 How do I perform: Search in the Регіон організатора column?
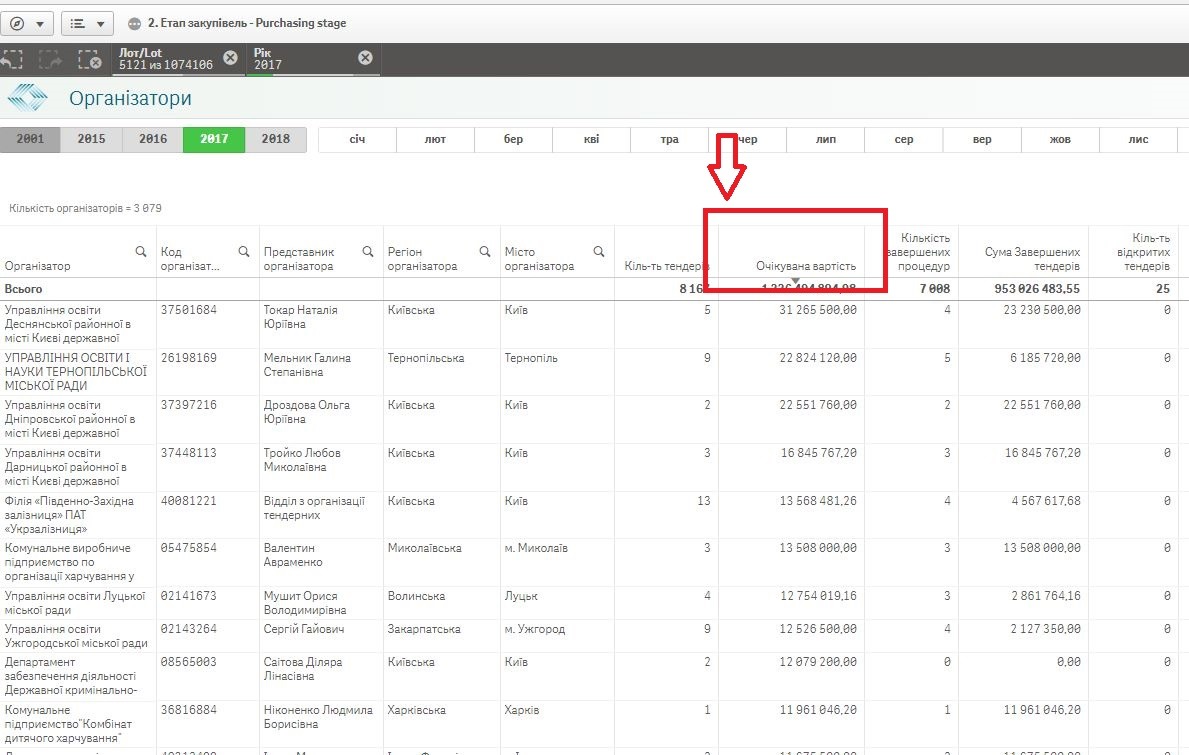(x=485, y=252)
